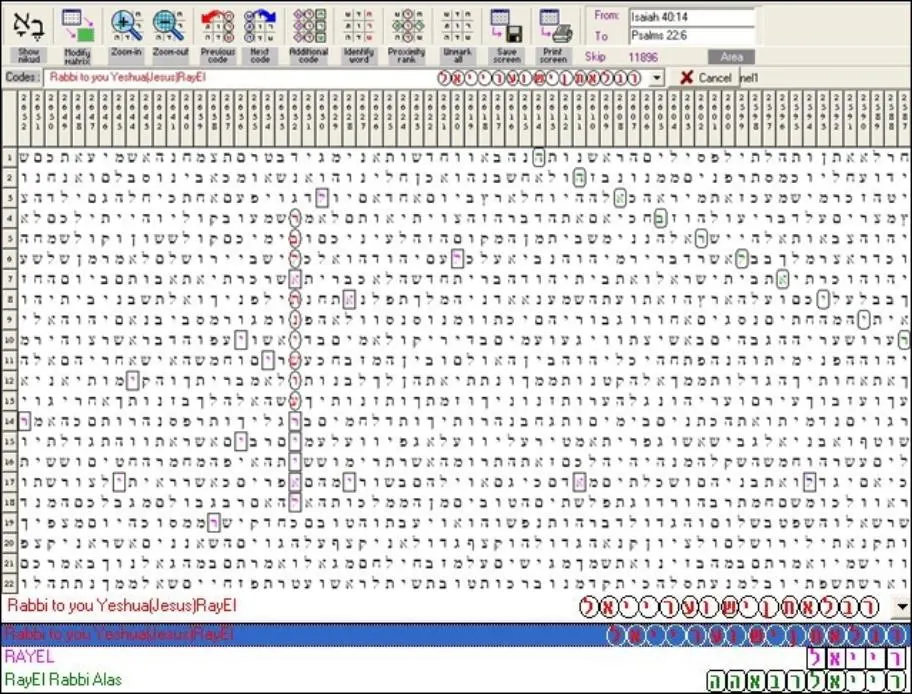Open the Modify matrix tool

coord(77,26)
